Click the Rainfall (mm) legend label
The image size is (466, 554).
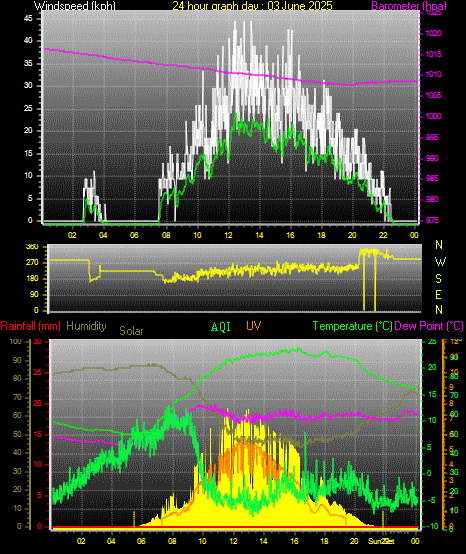(31, 326)
